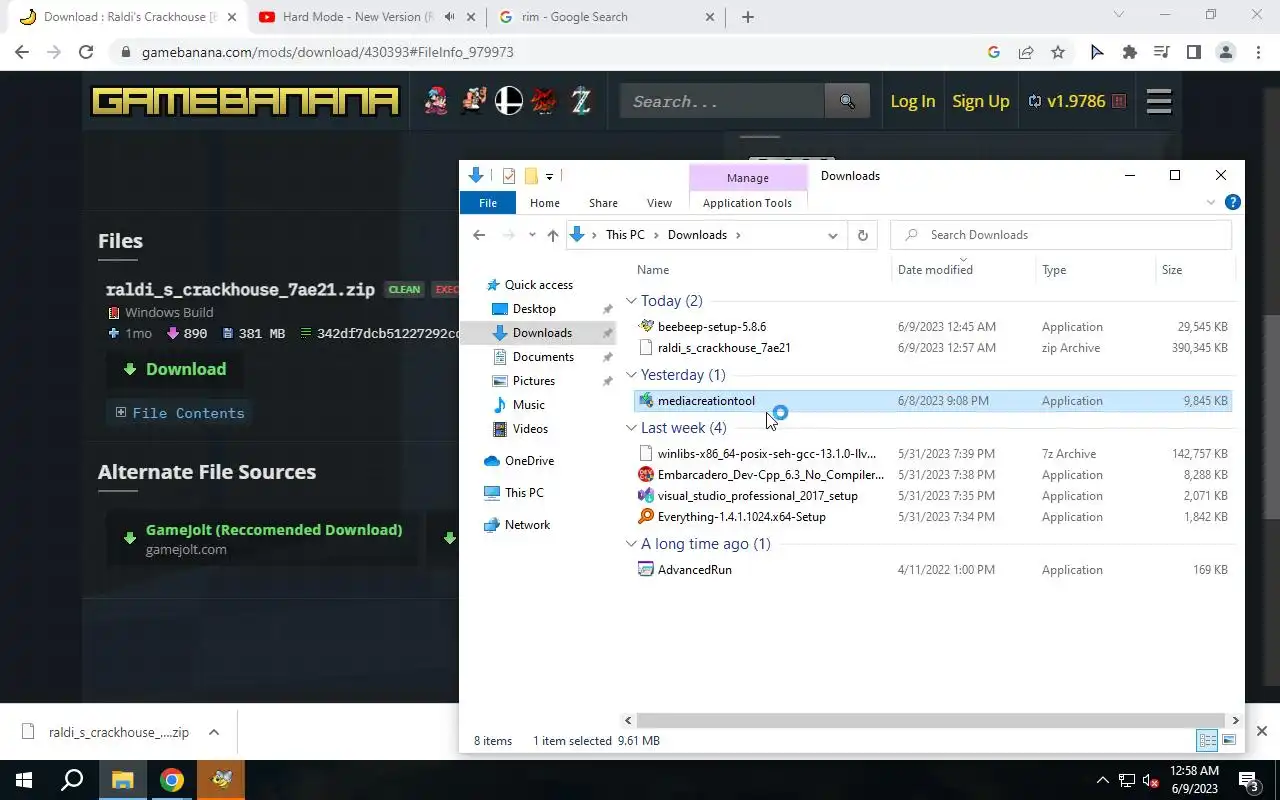This screenshot has width=1280, height=800.
Task: Click the GameBanana logo
Action: pos(245,101)
